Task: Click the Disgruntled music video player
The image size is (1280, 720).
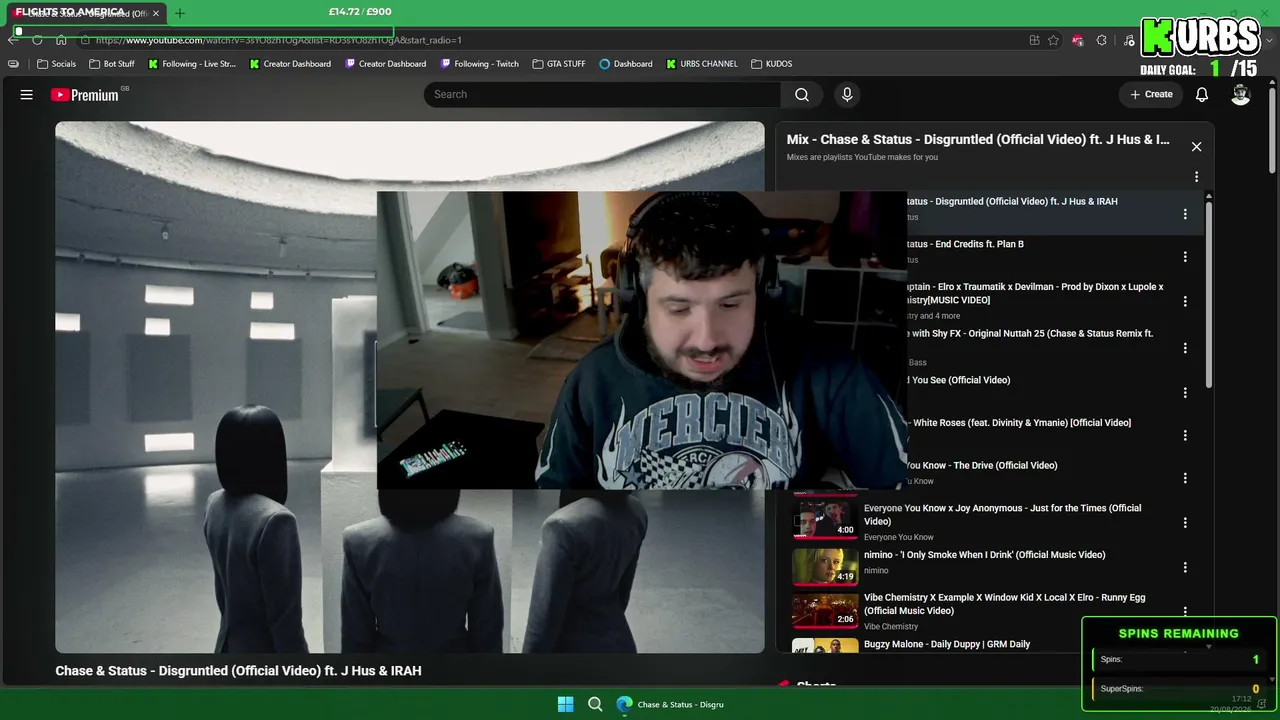Action: [x=410, y=387]
